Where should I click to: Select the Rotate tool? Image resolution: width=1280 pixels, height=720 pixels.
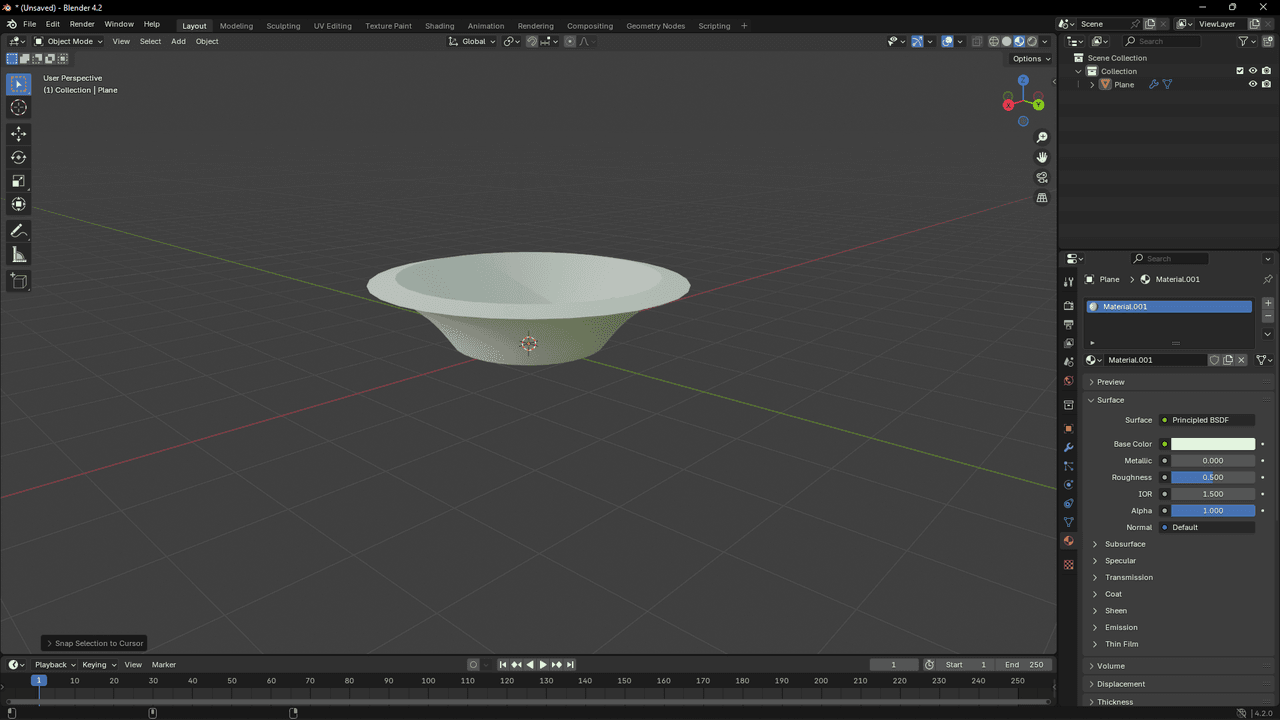point(18,157)
